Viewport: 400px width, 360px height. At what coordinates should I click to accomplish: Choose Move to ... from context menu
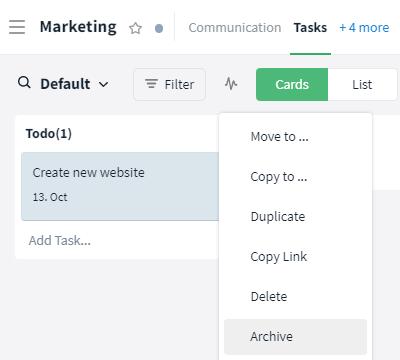coord(295,137)
